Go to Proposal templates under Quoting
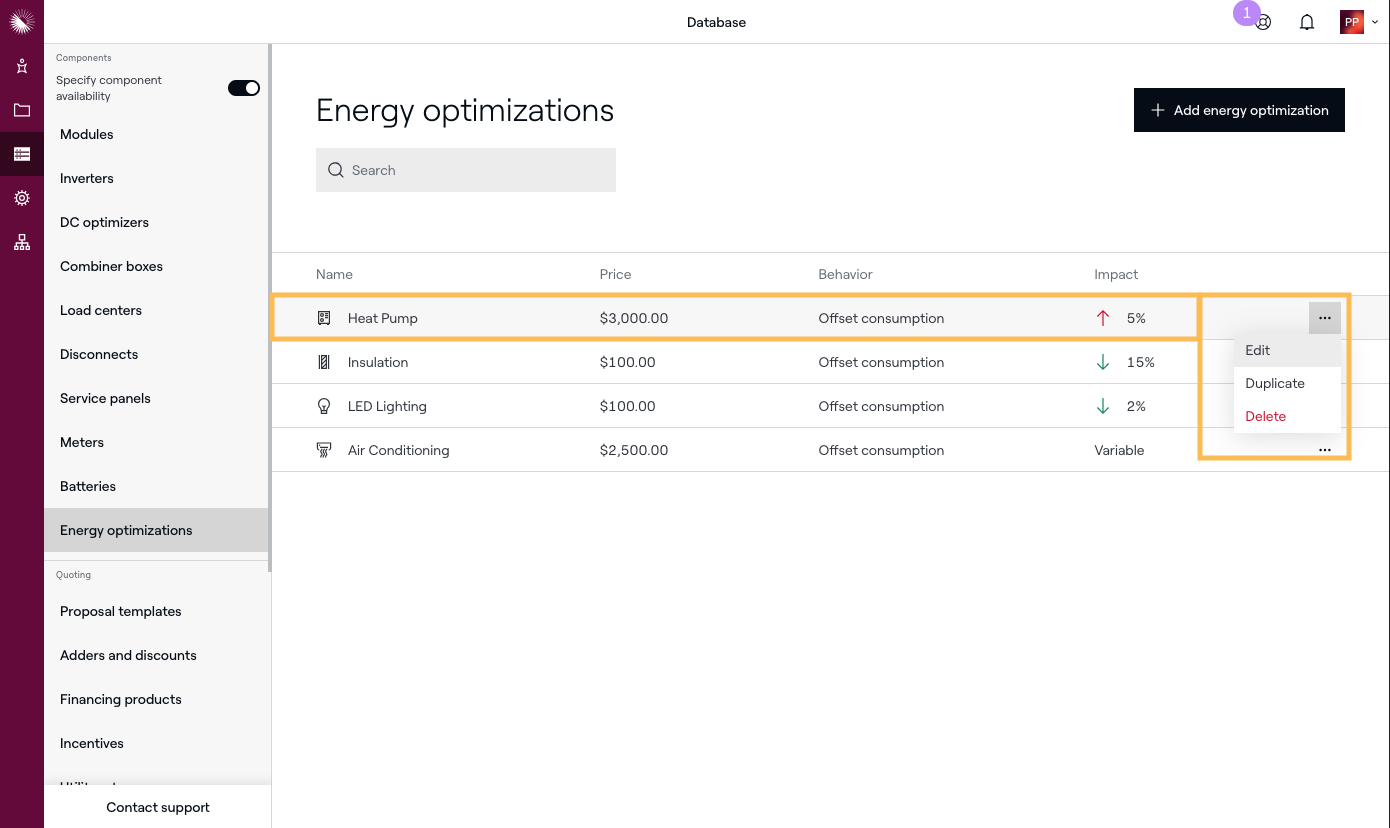This screenshot has height=828, width=1390. point(121,611)
